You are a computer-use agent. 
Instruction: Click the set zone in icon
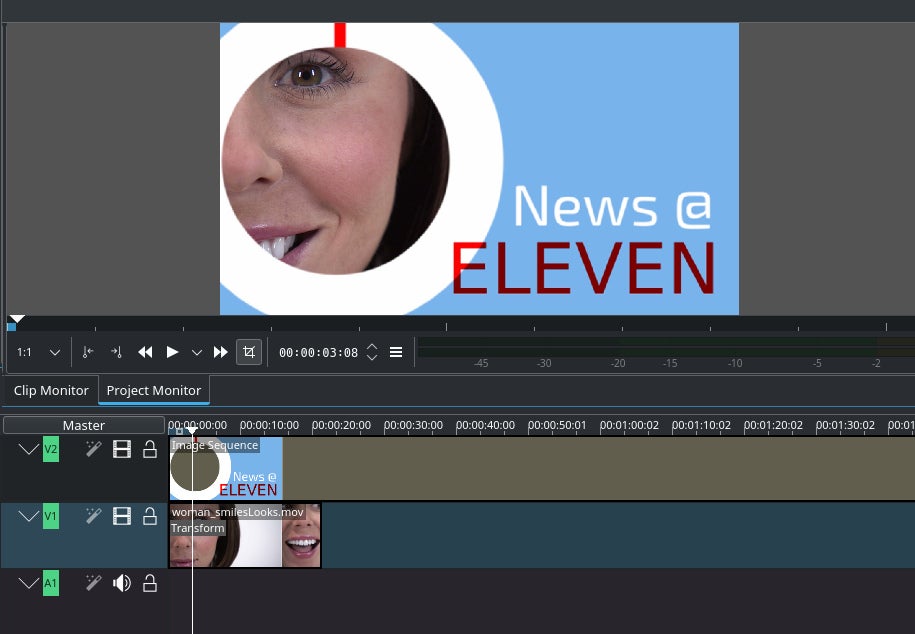89,352
